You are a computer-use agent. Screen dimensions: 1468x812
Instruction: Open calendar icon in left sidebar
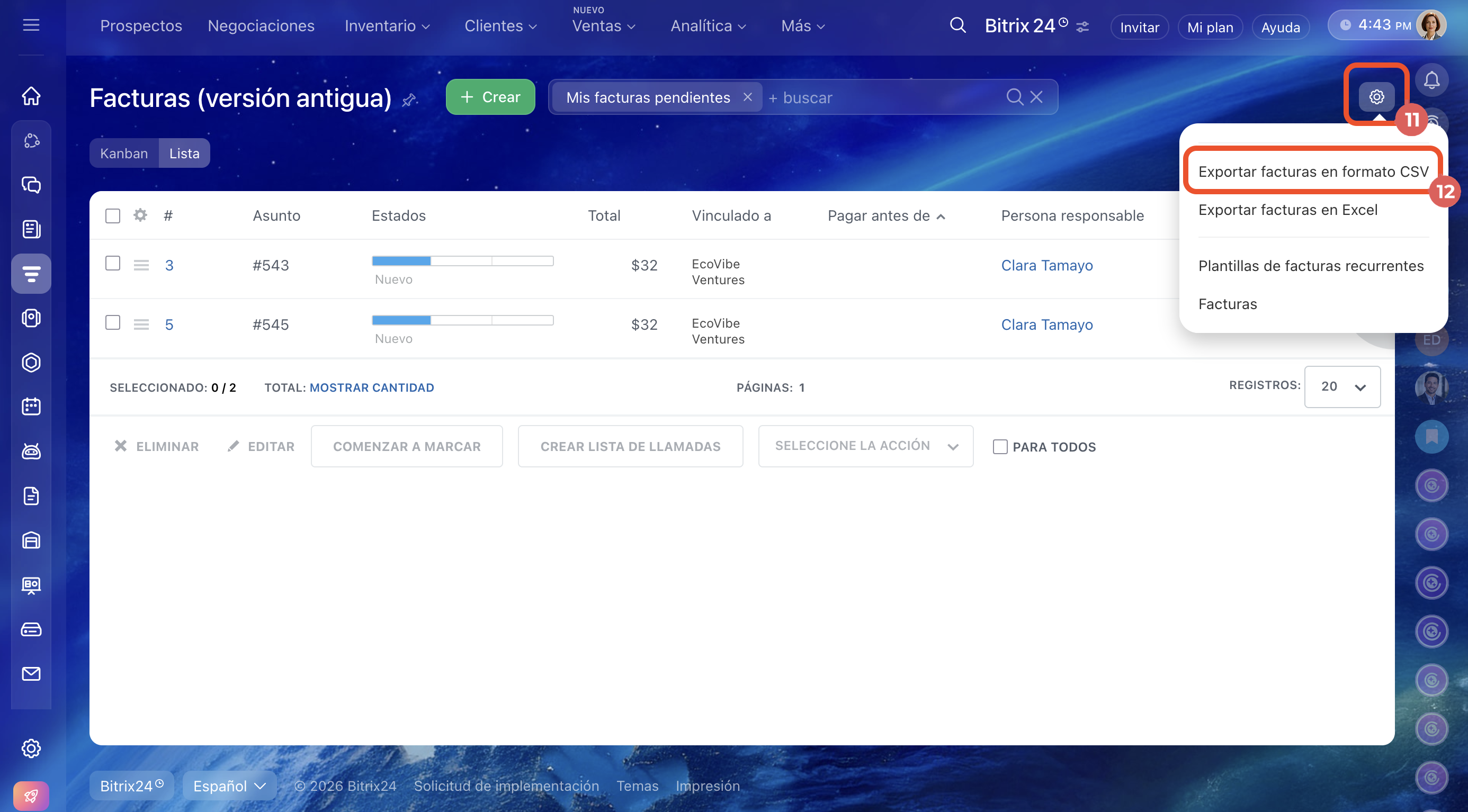[x=31, y=407]
